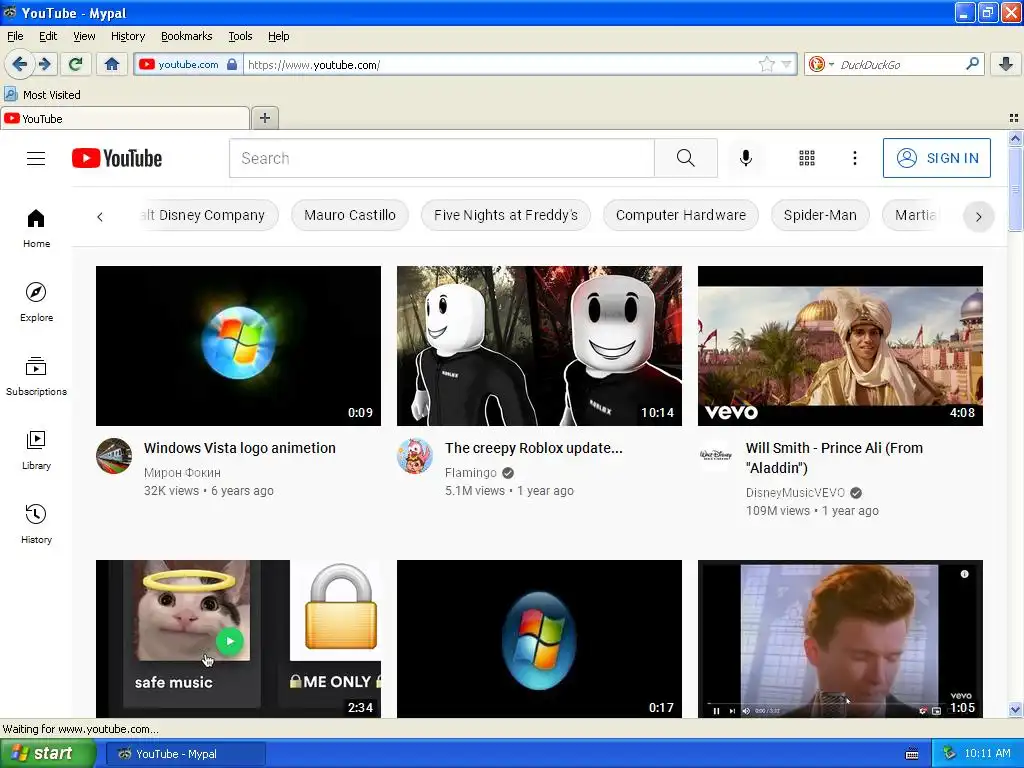1024x768 pixels.
Task: Open the creepy Roblox update thumbnail
Action: (539, 346)
